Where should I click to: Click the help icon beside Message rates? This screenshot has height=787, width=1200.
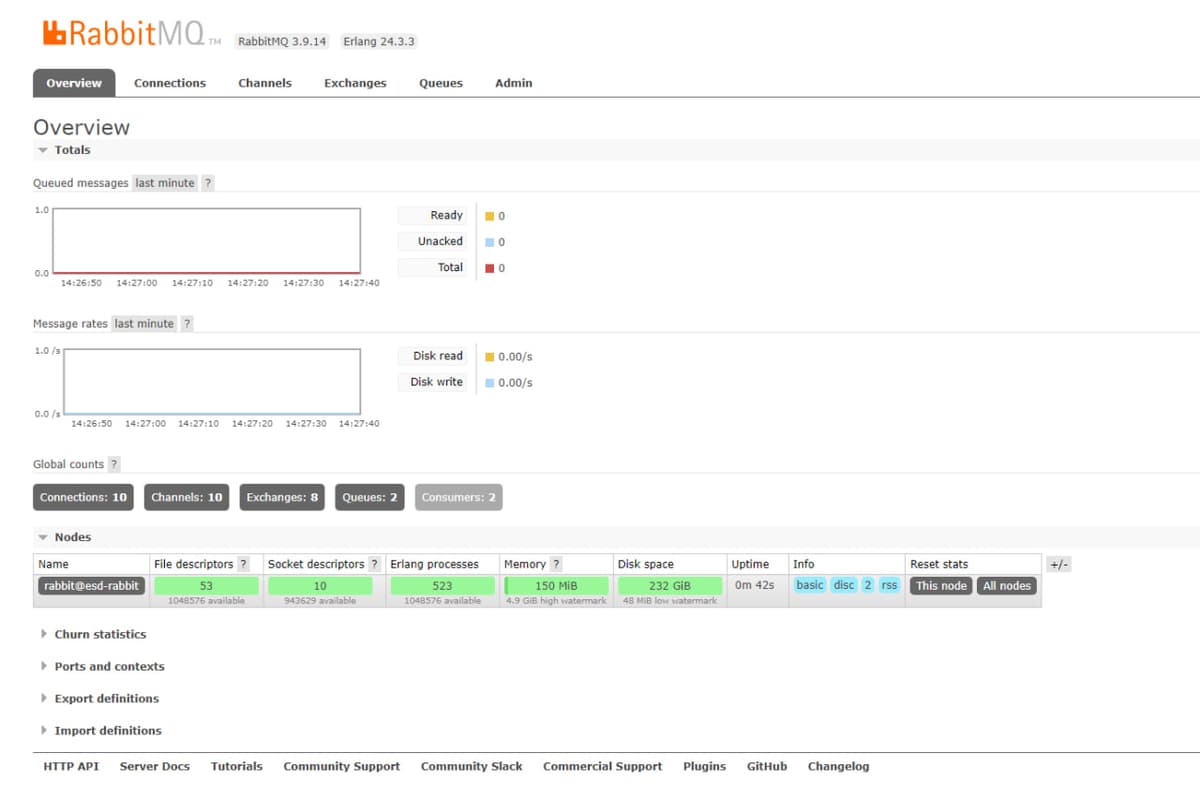point(187,324)
